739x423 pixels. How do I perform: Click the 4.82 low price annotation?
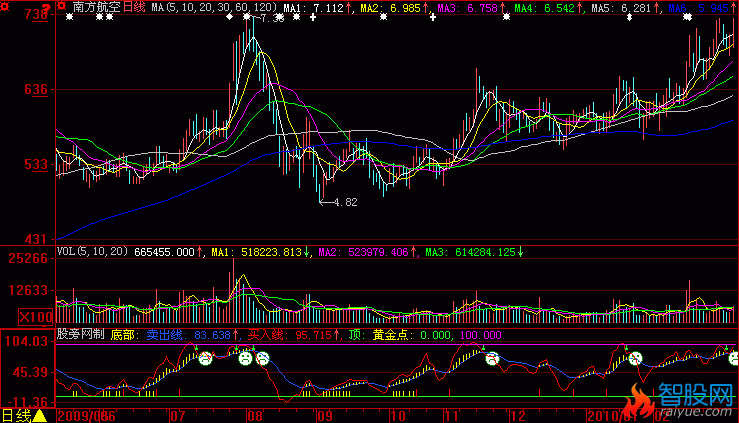(345, 203)
